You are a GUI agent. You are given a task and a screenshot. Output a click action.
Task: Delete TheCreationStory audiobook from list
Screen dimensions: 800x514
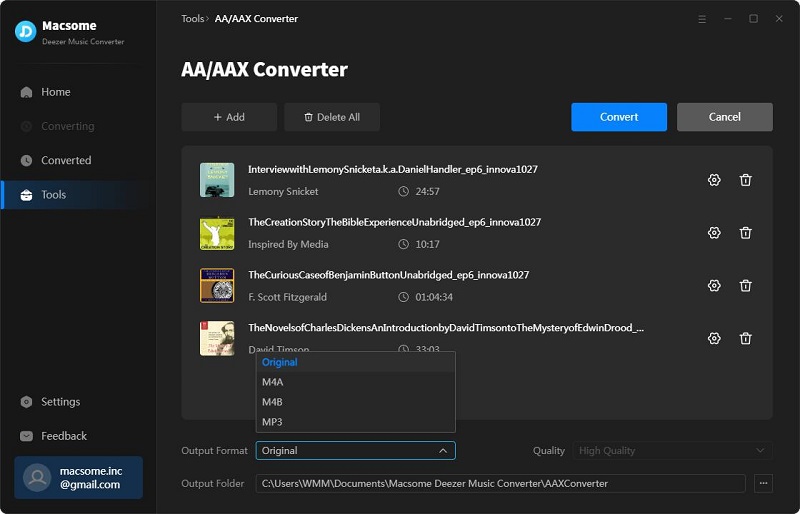click(745, 233)
